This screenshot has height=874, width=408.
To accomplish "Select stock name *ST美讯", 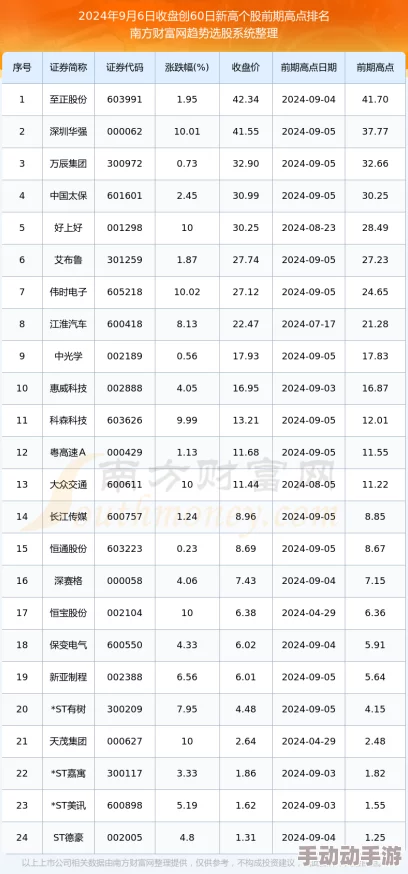I will (69, 805).
